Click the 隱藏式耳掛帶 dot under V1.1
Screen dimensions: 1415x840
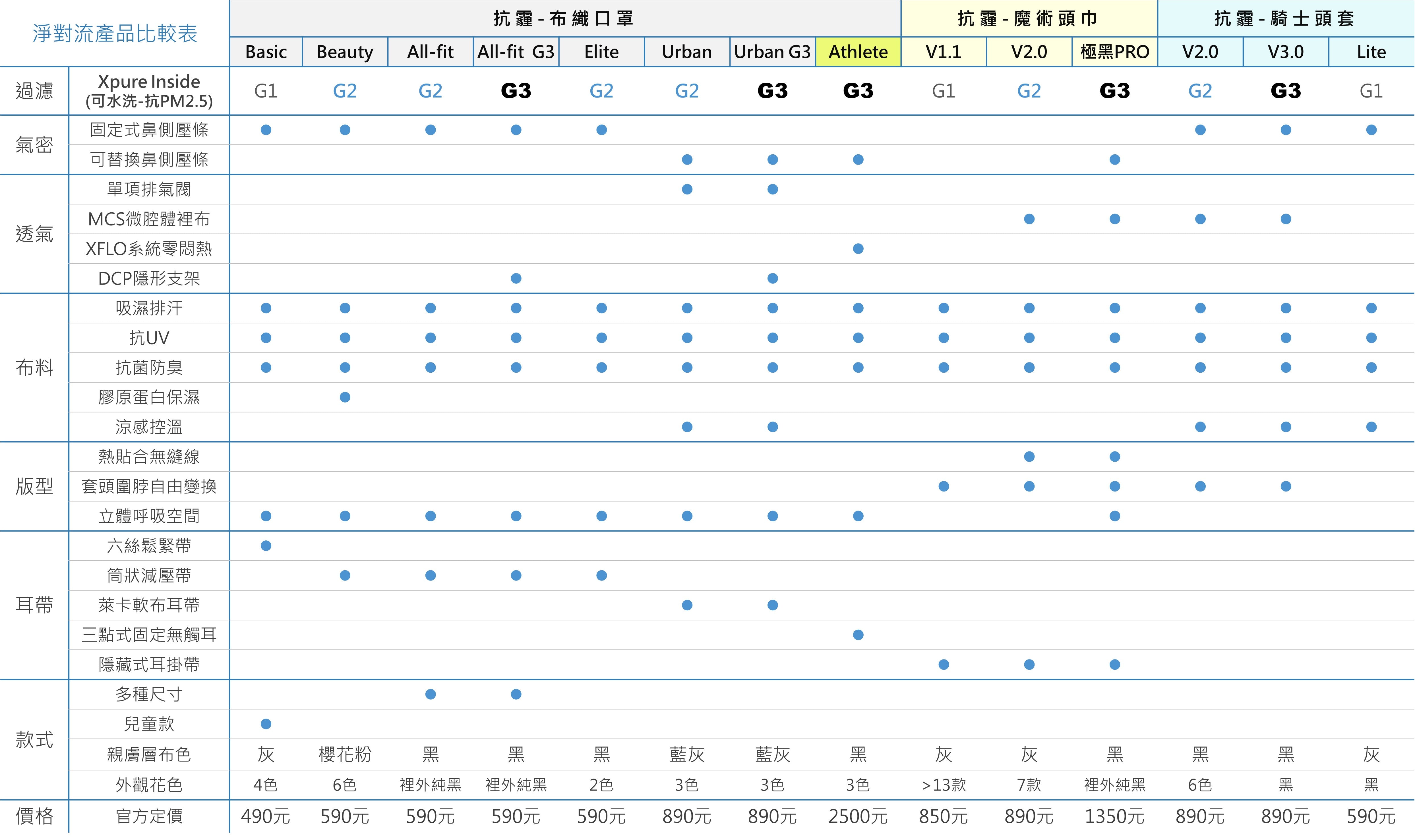click(943, 665)
